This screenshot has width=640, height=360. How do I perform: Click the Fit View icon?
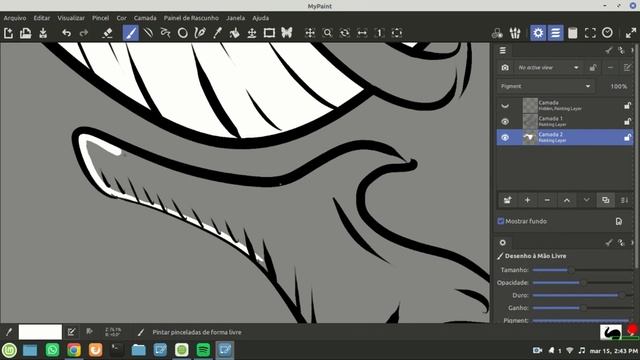point(397,33)
